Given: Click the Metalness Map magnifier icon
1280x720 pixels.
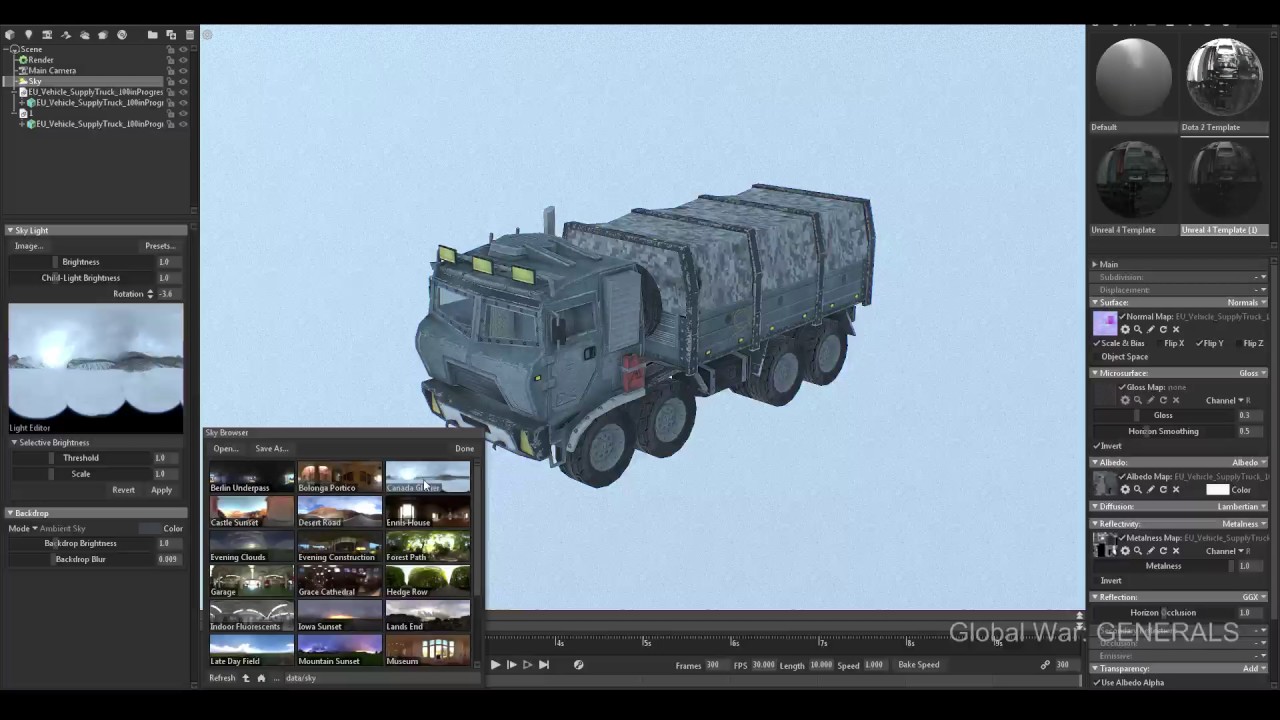Looking at the screenshot, I should pos(1137,551).
